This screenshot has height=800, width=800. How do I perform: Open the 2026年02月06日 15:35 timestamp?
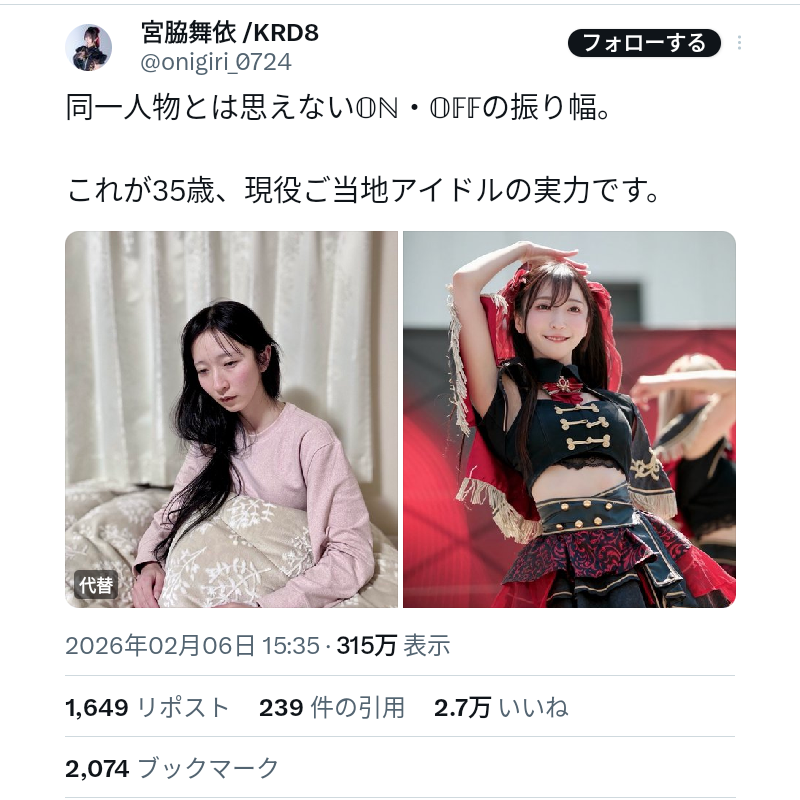click(x=192, y=645)
